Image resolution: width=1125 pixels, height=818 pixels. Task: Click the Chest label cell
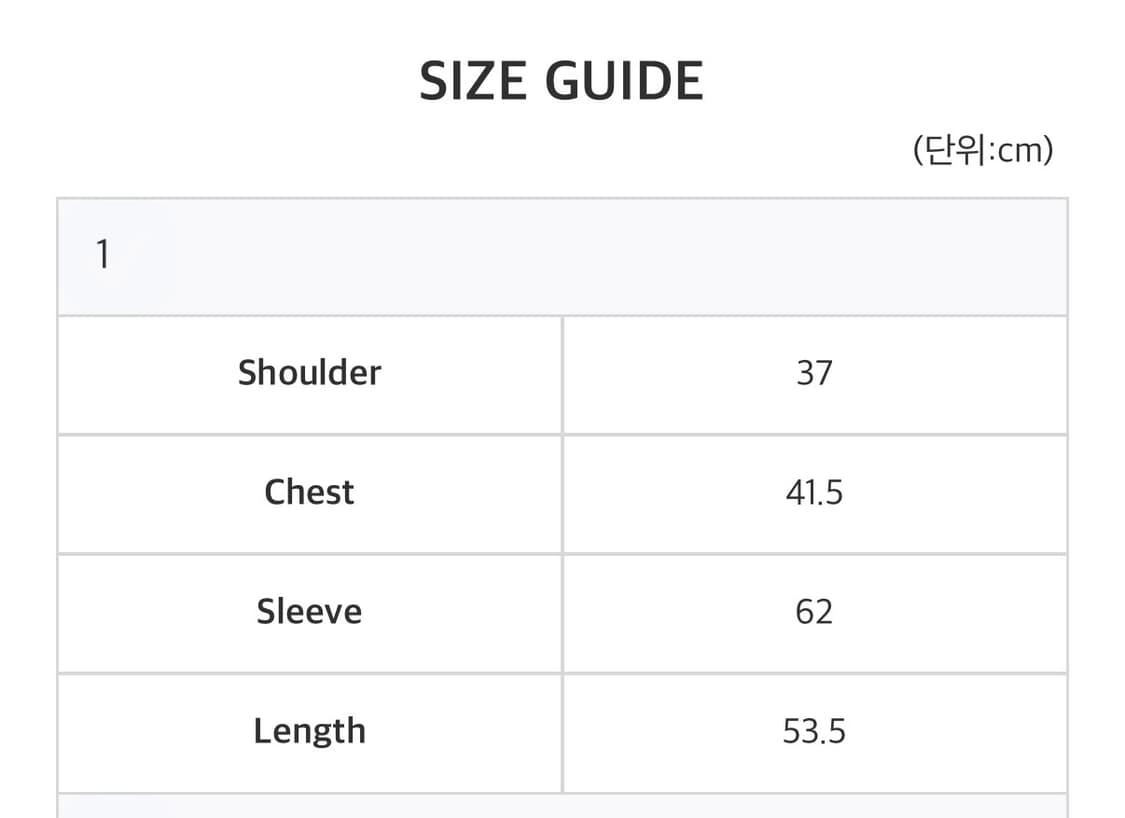[309, 492]
